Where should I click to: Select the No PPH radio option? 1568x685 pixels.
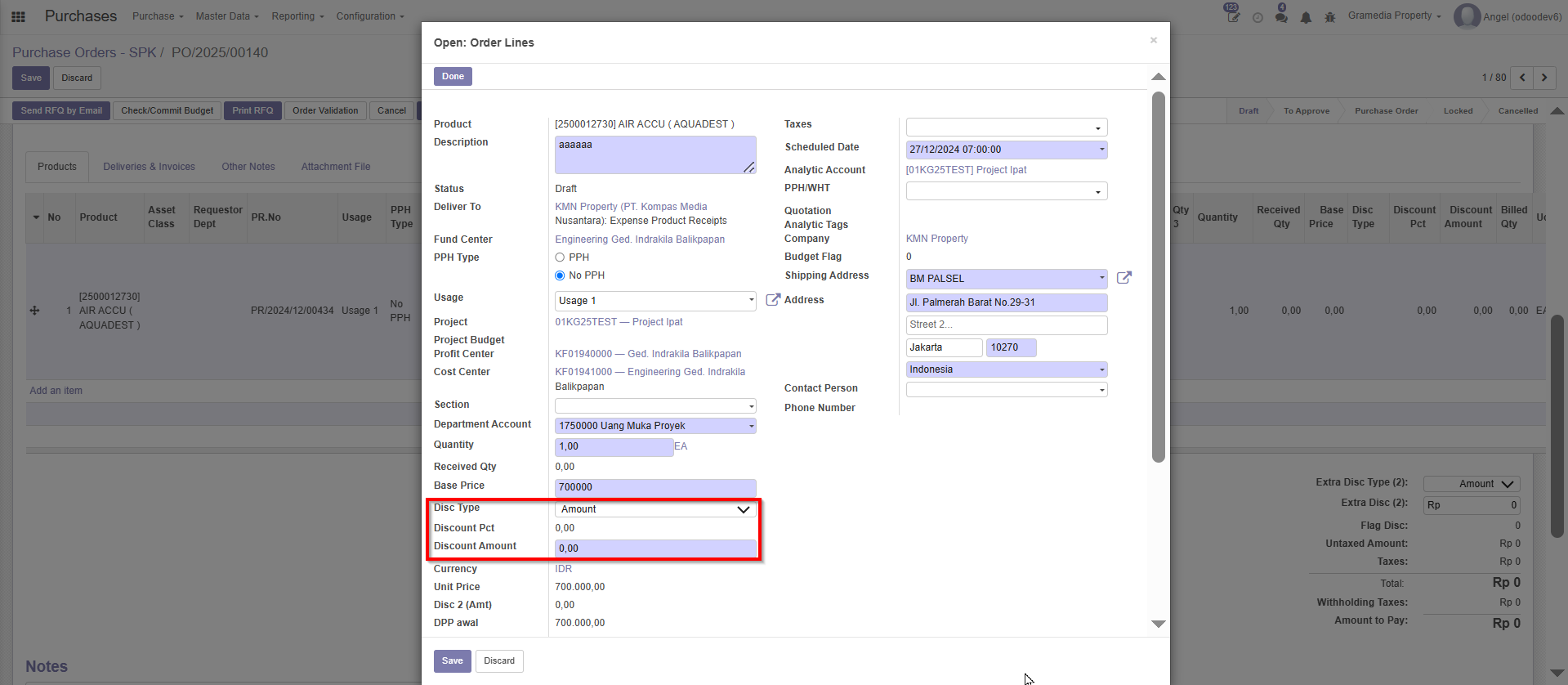(x=560, y=275)
